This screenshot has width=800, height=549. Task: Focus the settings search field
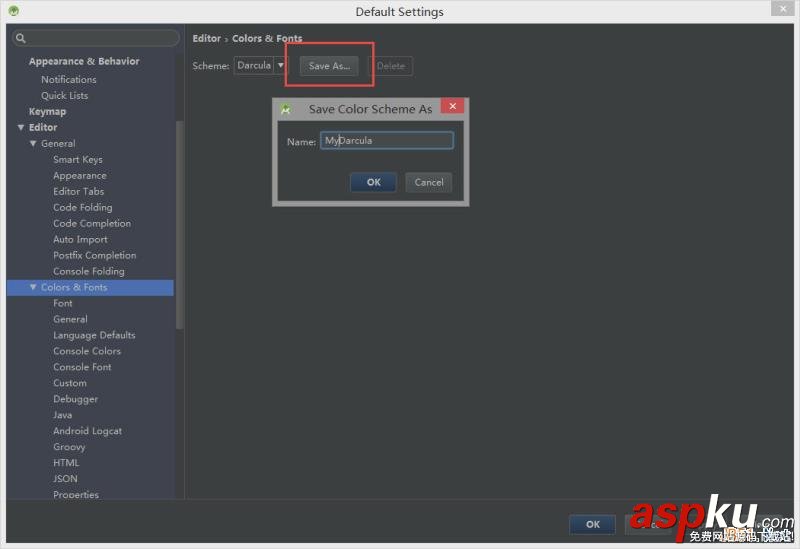(96, 38)
